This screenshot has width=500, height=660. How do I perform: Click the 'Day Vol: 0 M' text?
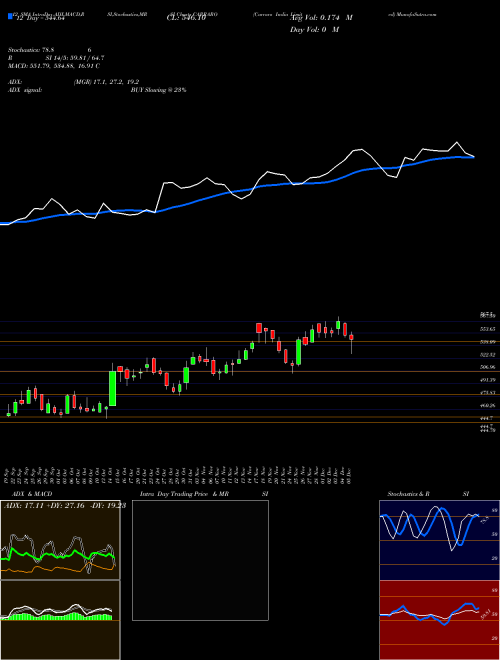314,30
